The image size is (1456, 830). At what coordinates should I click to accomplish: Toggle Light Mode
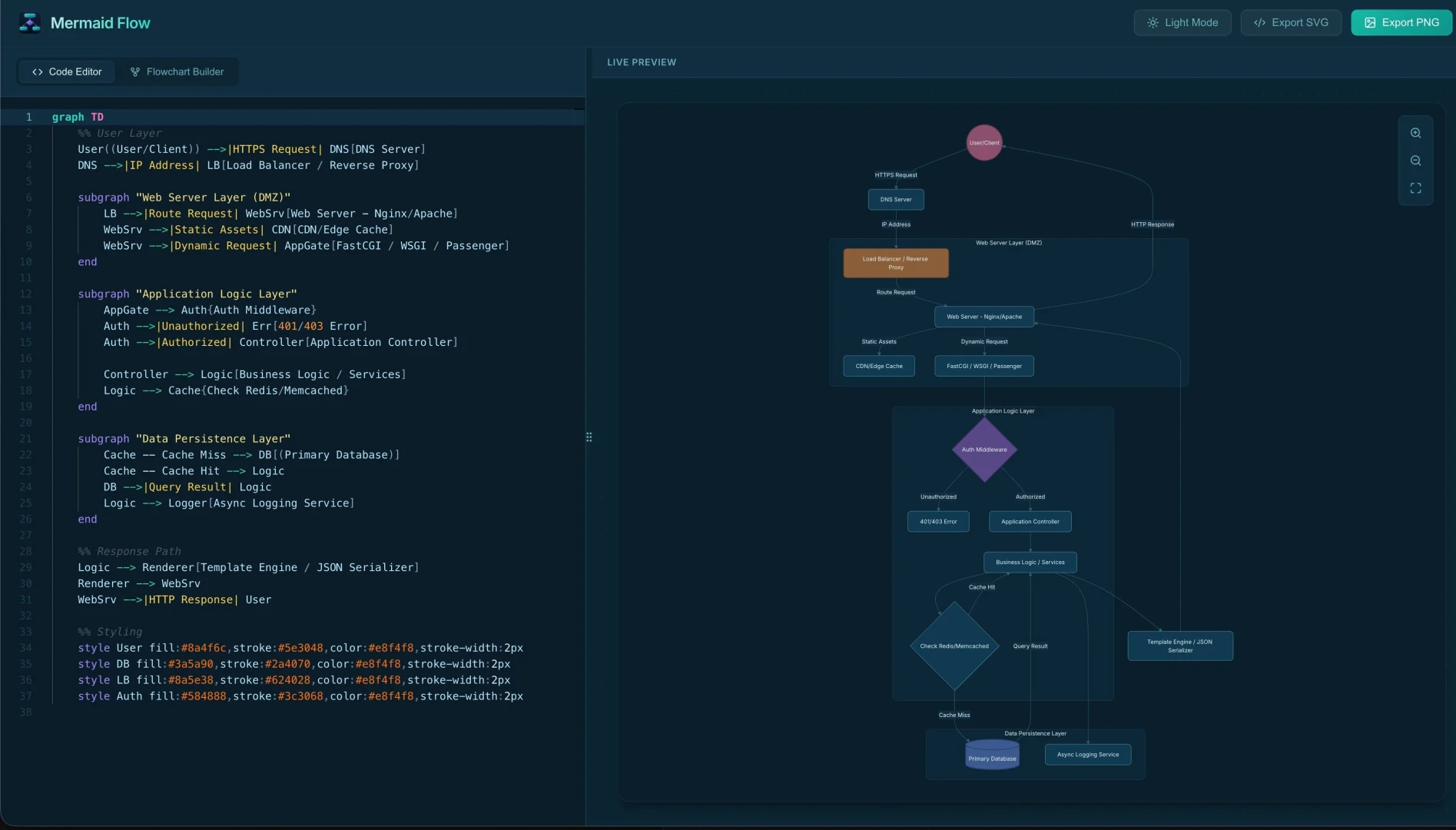click(x=1182, y=22)
